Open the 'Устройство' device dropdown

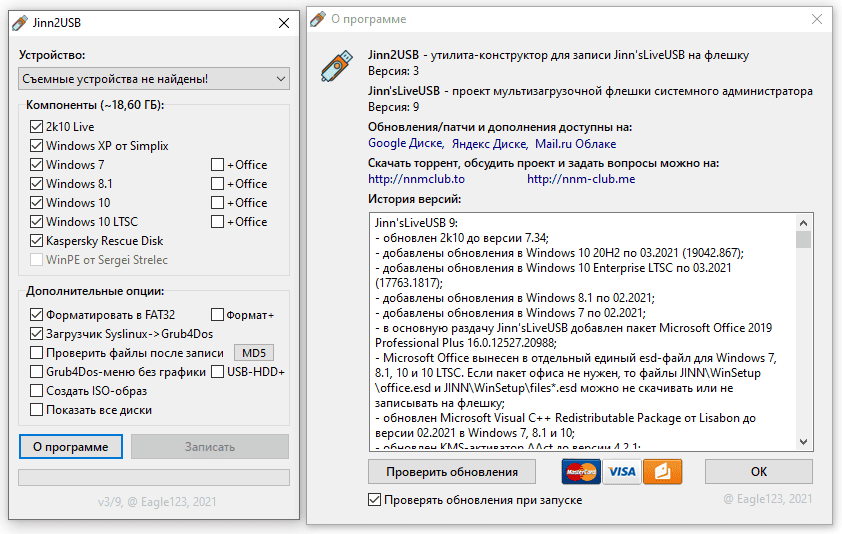click(153, 78)
